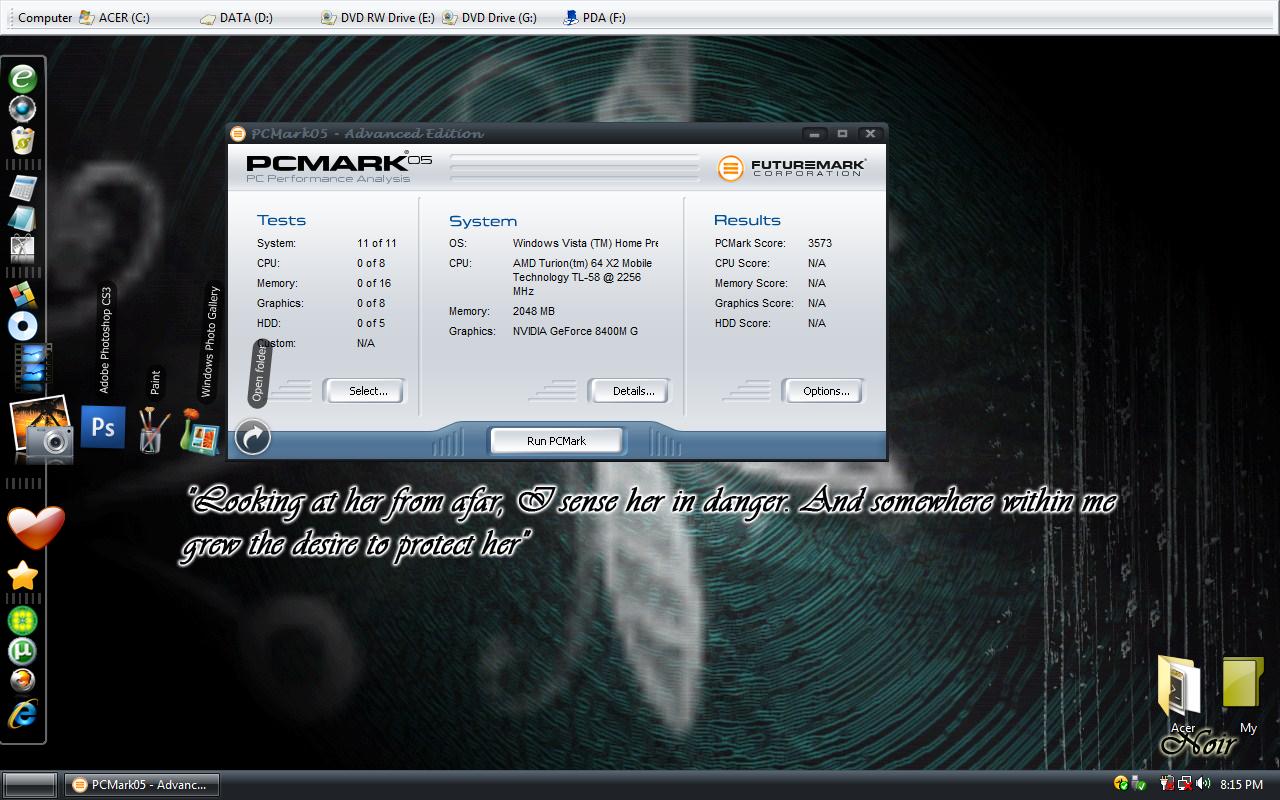Screen dimensions: 1280x800
Task: Click the '0 of 16' Memory tests value
Action: point(374,283)
